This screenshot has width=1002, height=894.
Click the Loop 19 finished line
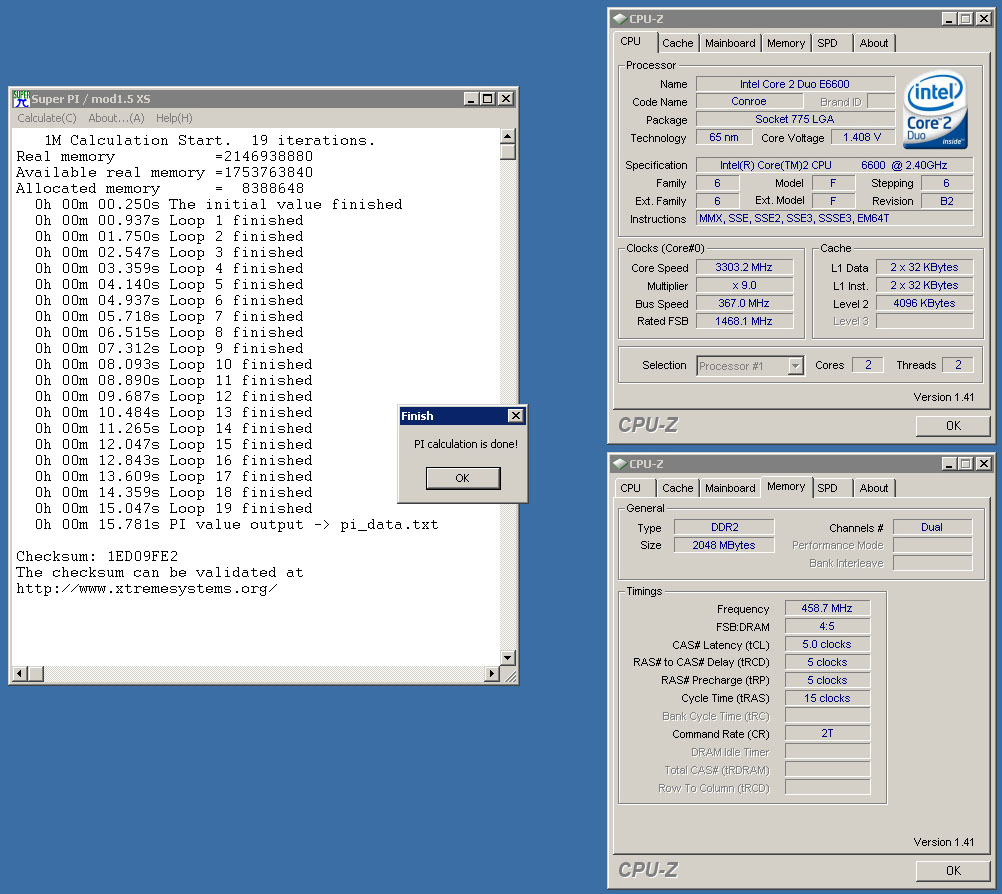pyautogui.click(x=174, y=508)
